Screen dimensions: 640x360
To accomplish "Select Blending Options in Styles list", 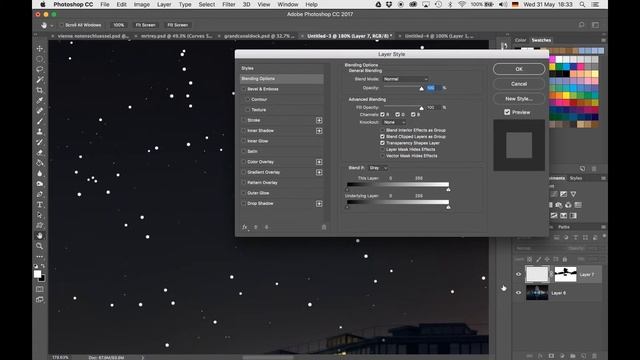I will tap(282, 78).
